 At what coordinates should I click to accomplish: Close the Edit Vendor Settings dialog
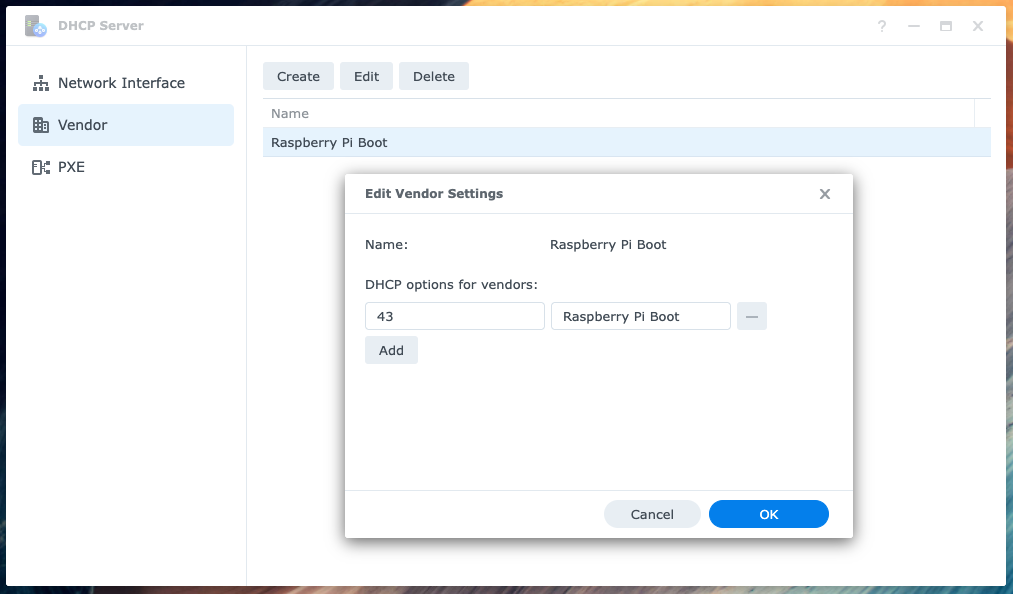pos(825,194)
